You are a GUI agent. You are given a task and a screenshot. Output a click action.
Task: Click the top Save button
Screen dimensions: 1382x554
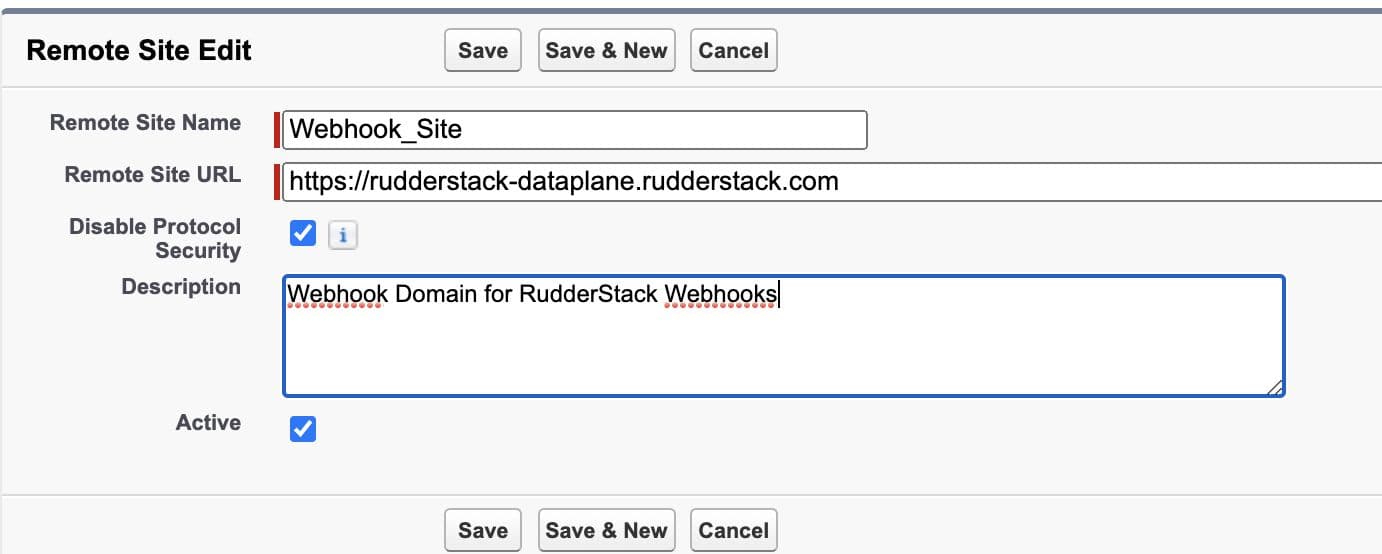(483, 51)
